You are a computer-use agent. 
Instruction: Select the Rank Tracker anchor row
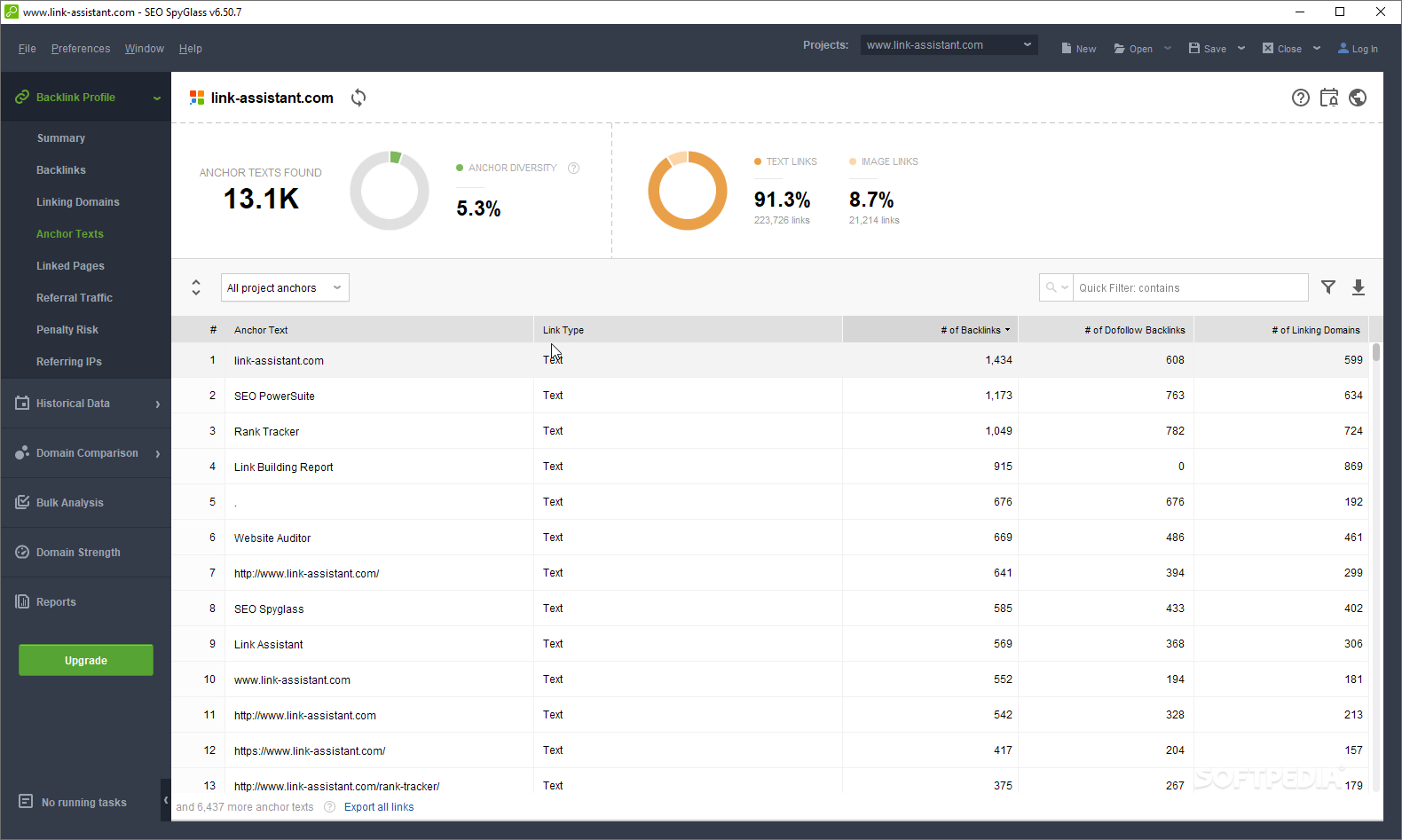(770, 431)
